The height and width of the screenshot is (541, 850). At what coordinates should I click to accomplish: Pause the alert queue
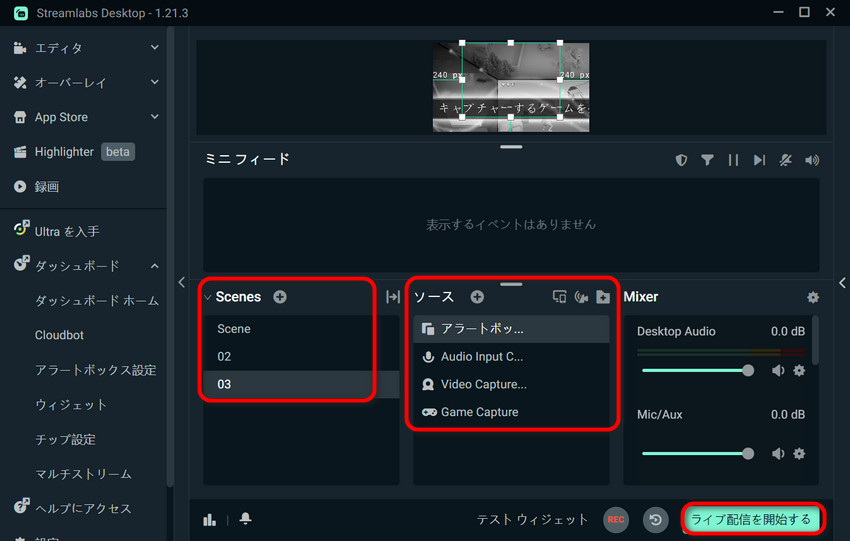(x=733, y=160)
